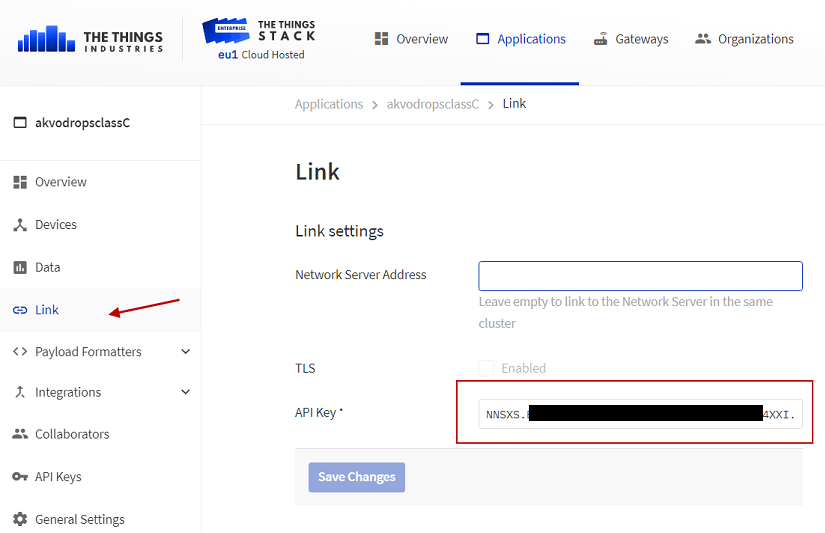Image resolution: width=825 pixels, height=533 pixels.
Task: Go to akvodropsclassC breadcrumb link
Action: (432, 104)
